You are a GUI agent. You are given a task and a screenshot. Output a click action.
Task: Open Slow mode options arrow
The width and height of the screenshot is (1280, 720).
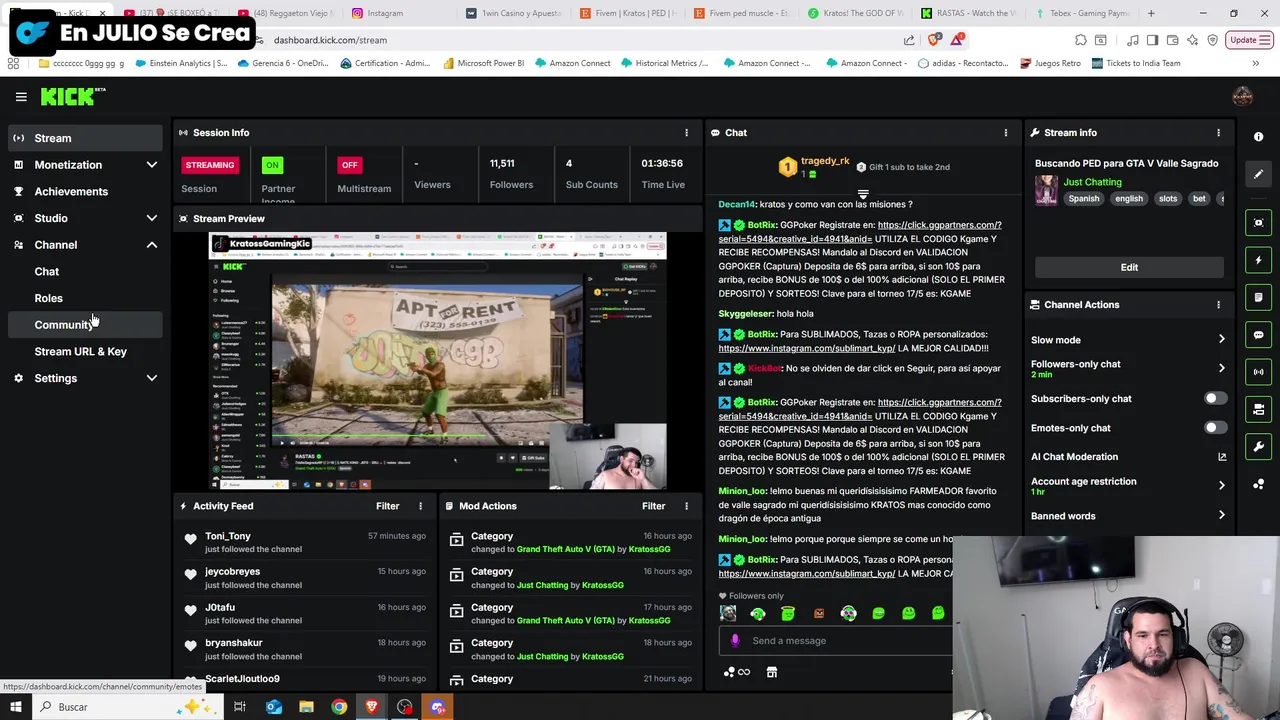pos(1221,340)
